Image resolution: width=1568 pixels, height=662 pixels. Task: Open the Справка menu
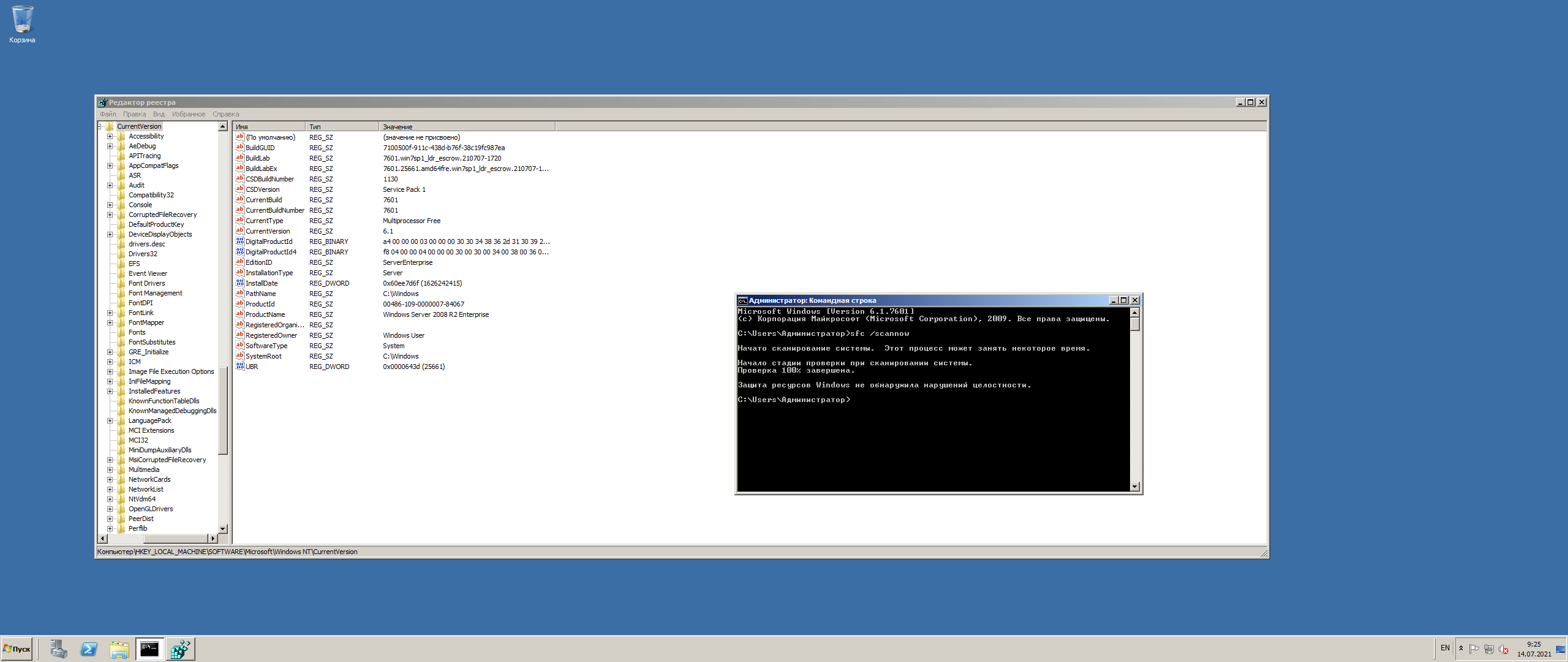pyautogui.click(x=226, y=114)
